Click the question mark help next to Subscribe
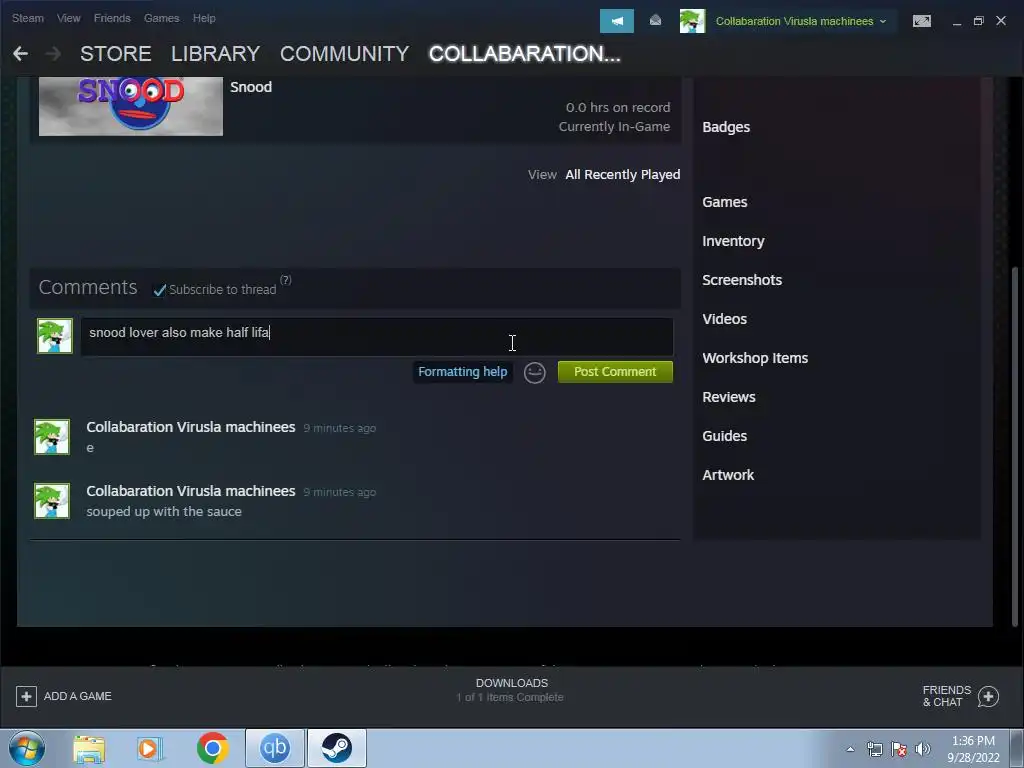Viewport: 1024px width, 768px height. [x=285, y=280]
